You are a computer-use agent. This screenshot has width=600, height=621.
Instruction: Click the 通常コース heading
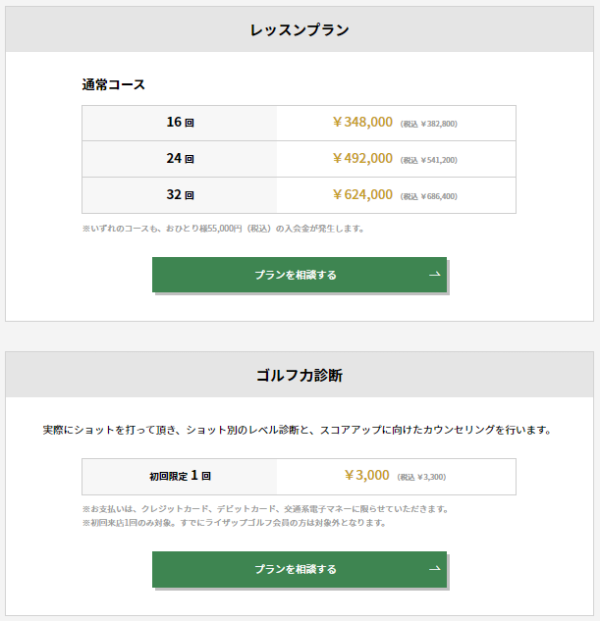pyautogui.click(x=114, y=84)
